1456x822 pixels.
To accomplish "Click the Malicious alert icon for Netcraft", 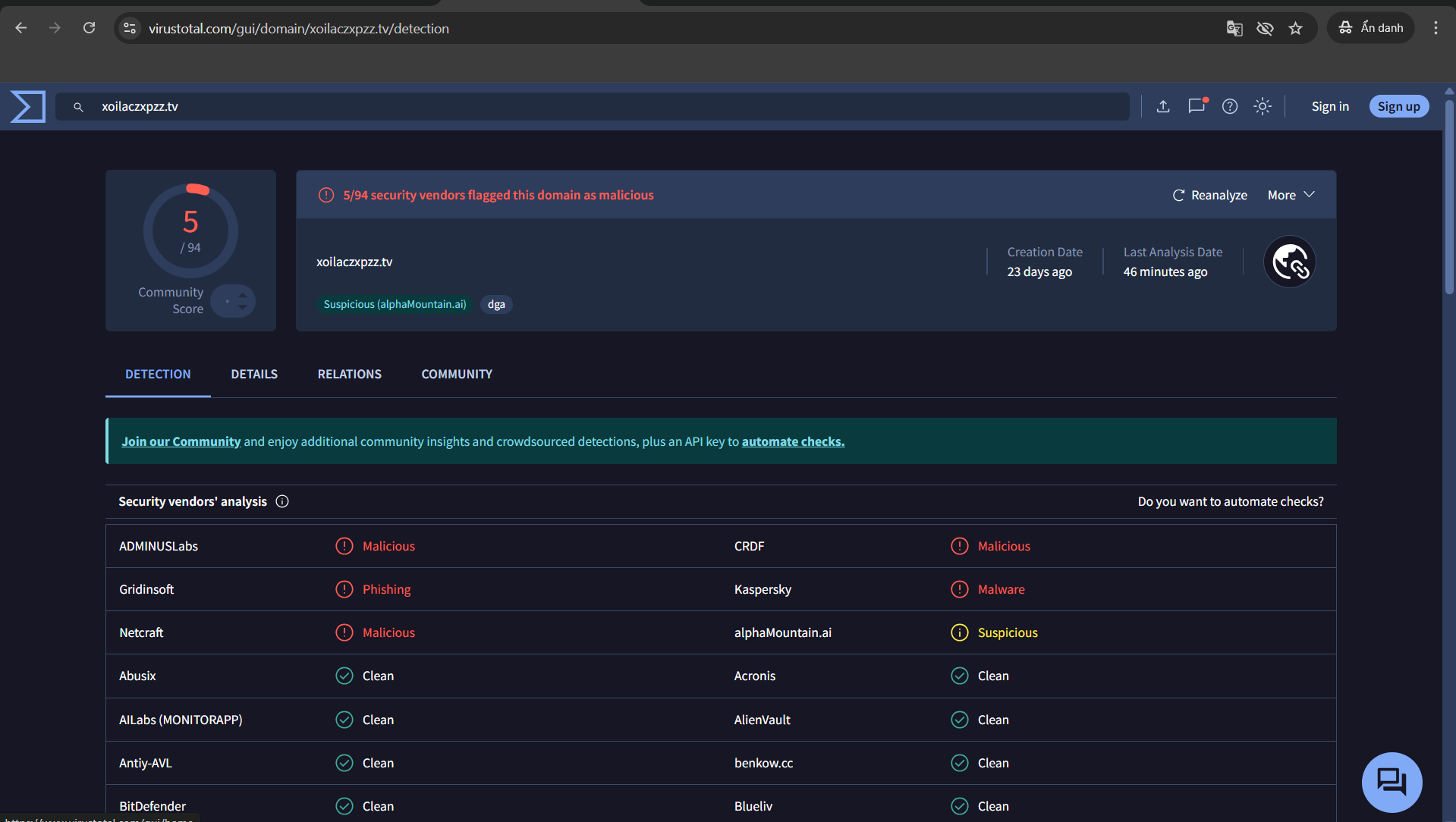I will pyautogui.click(x=344, y=632).
